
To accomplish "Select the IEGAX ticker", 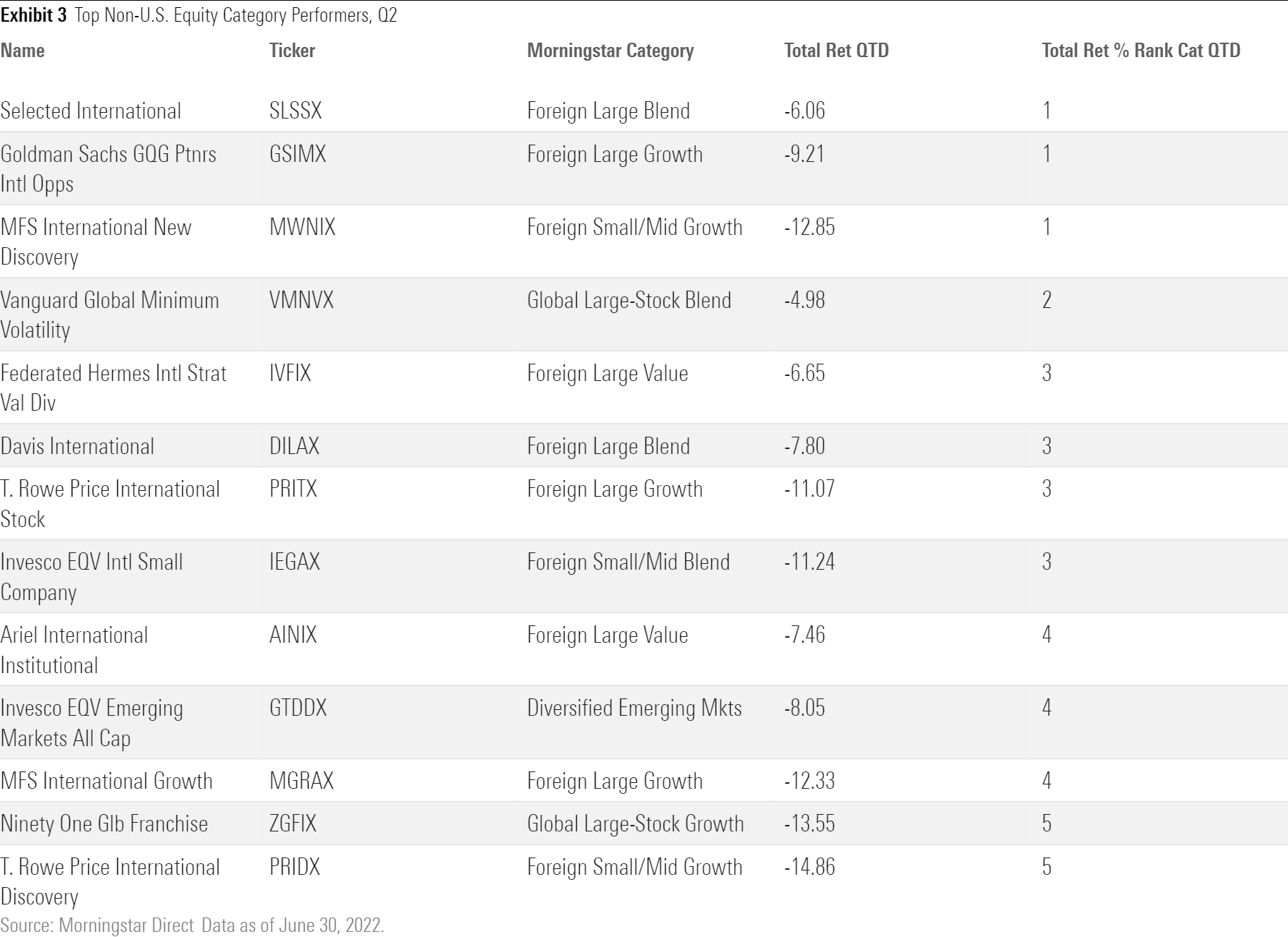I will (294, 562).
